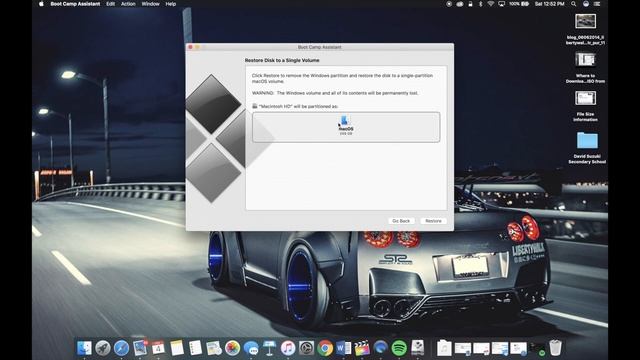Open Photos from the Dock

point(232,348)
